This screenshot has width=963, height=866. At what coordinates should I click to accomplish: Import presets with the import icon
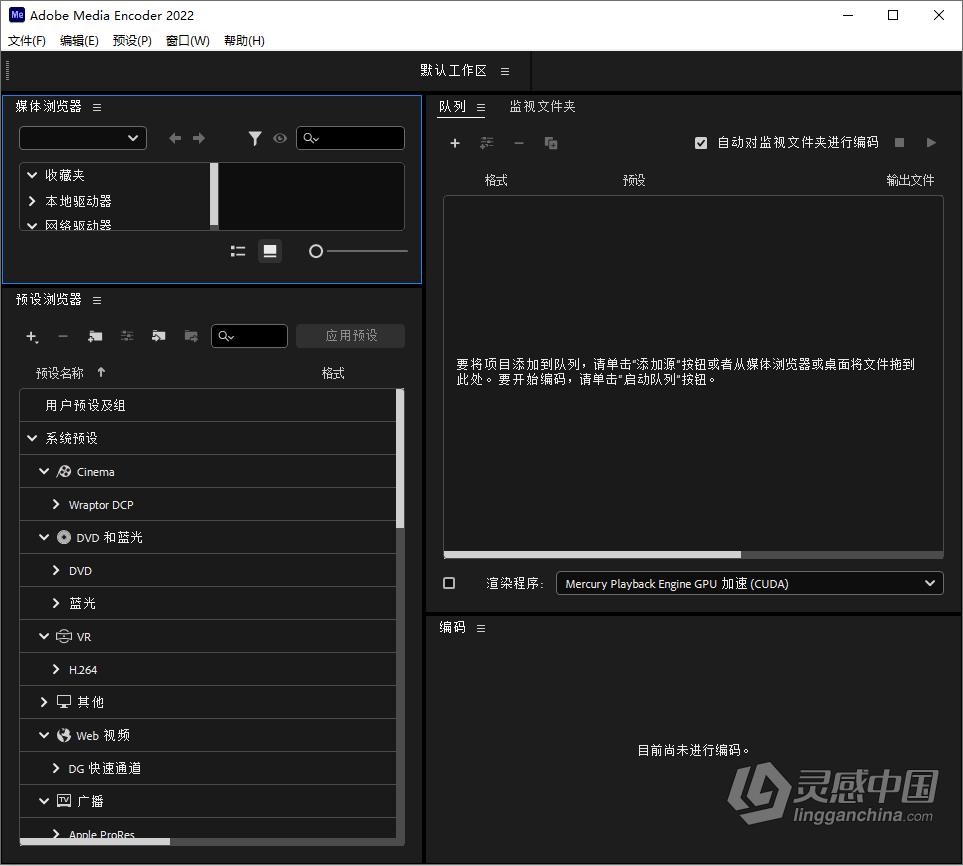pyautogui.click(x=159, y=336)
